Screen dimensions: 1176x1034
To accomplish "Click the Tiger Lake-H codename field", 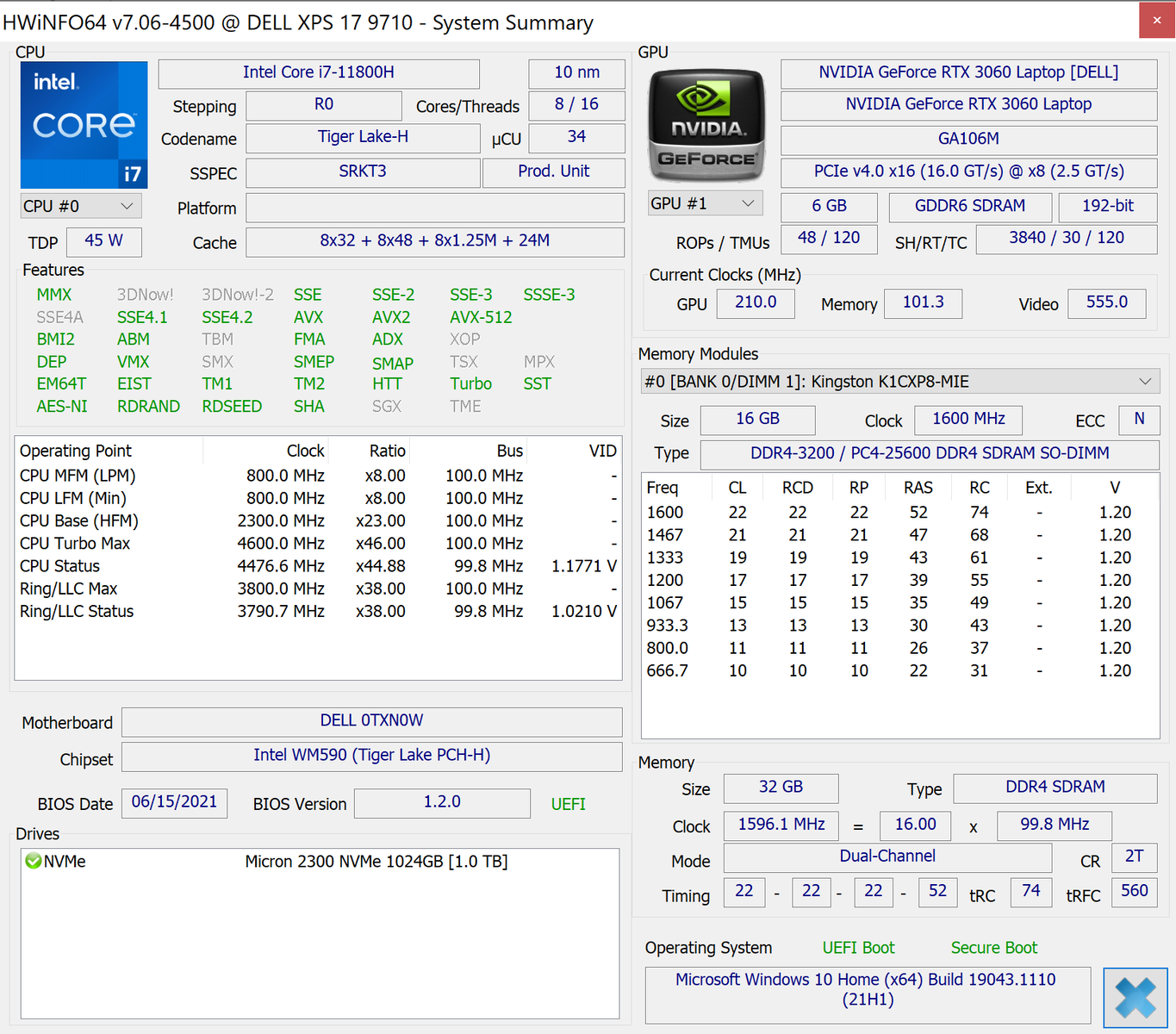I will (363, 137).
